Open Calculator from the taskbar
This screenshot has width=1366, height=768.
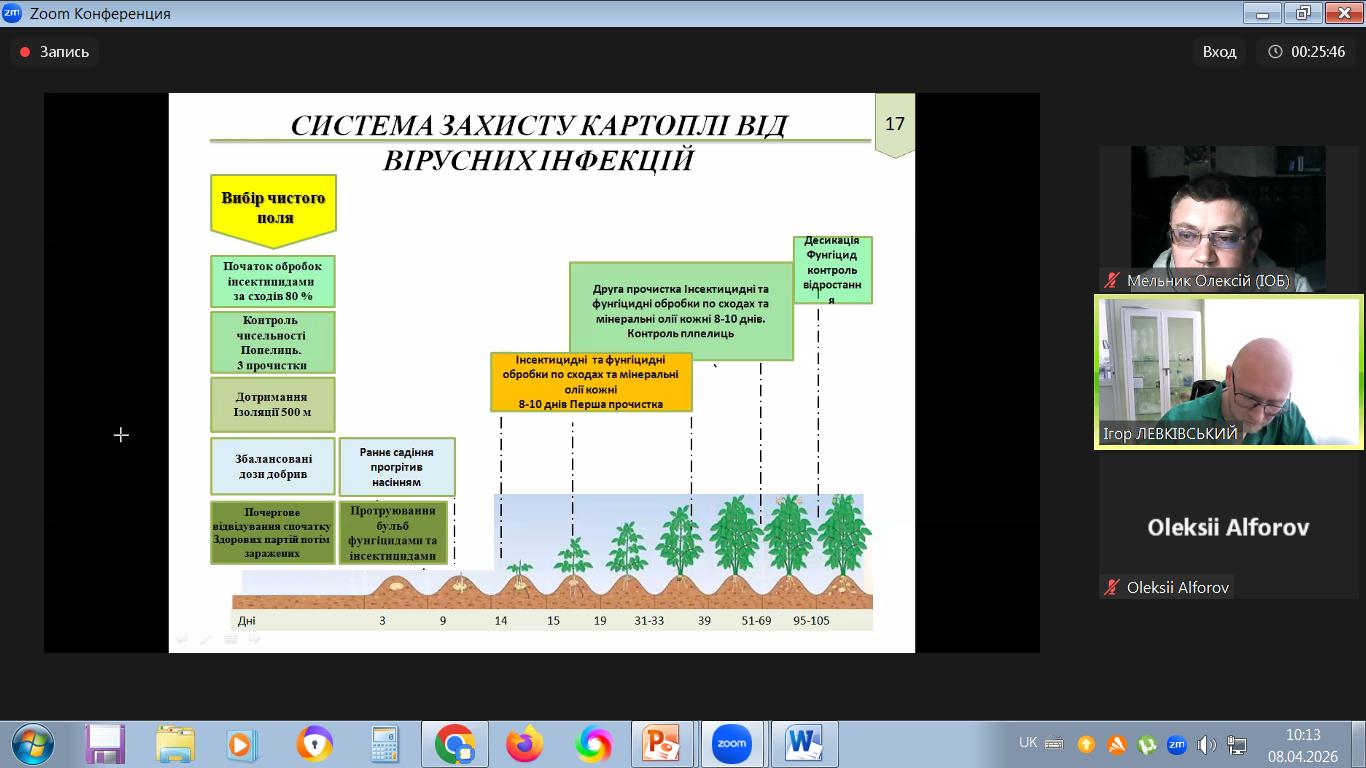(x=384, y=744)
